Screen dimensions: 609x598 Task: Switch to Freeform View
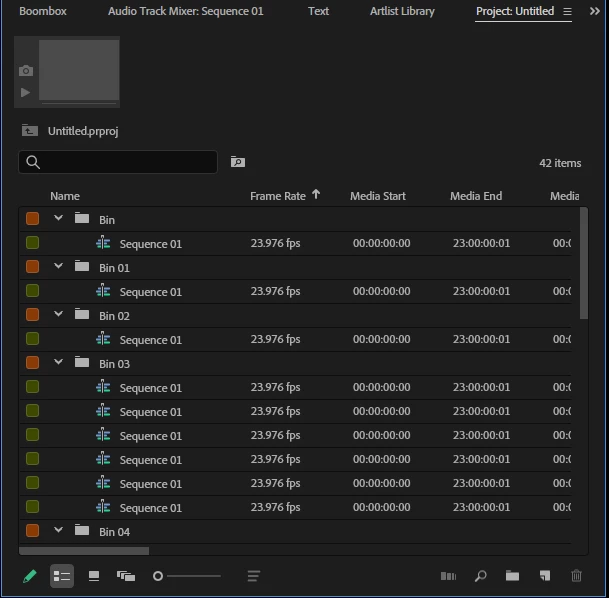tap(126, 576)
